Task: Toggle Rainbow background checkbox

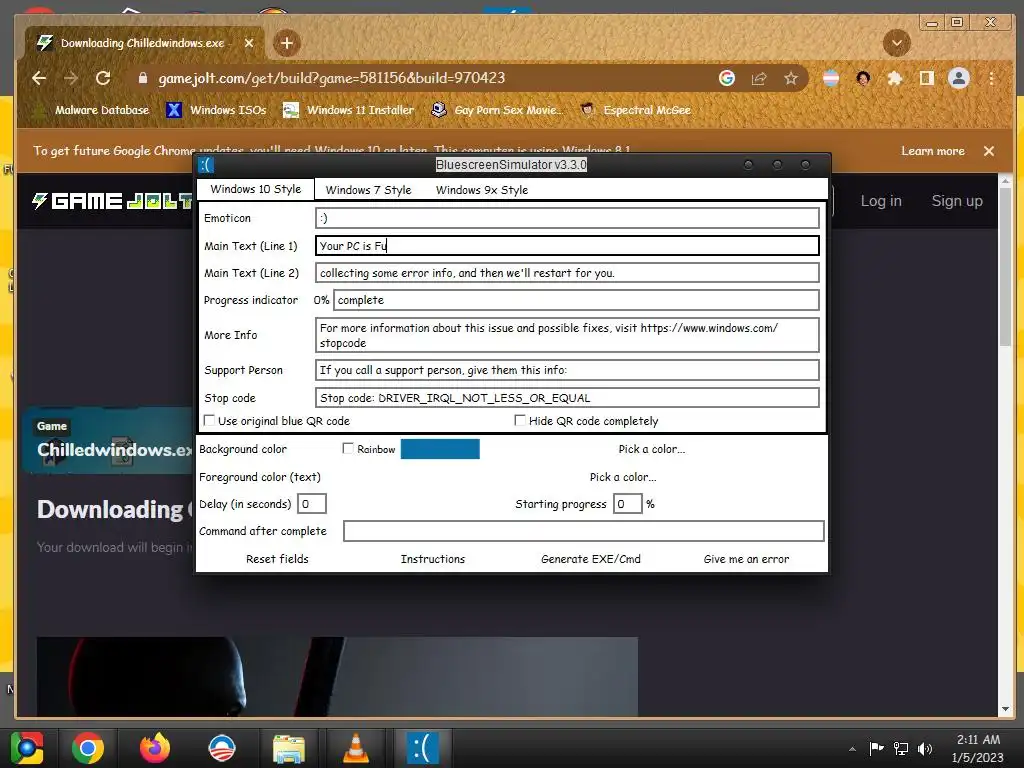Action: (x=348, y=449)
